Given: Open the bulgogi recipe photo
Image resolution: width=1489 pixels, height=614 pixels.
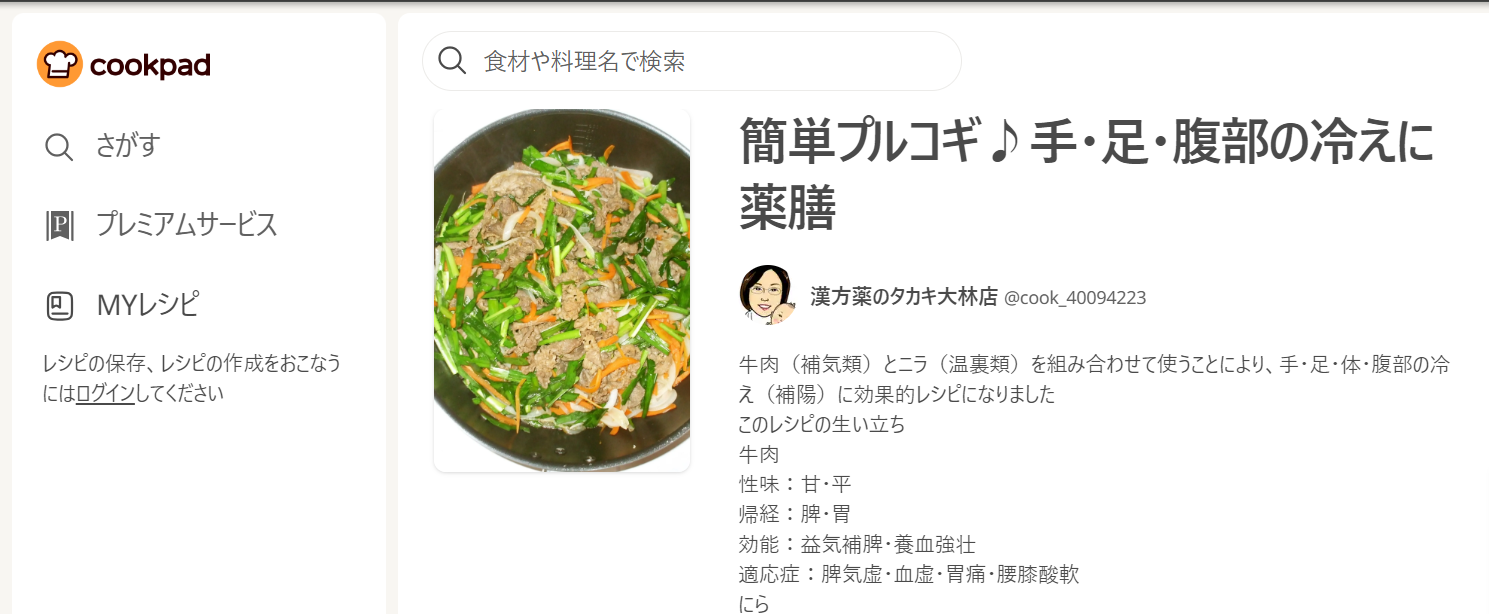Looking at the screenshot, I should pos(562,289).
